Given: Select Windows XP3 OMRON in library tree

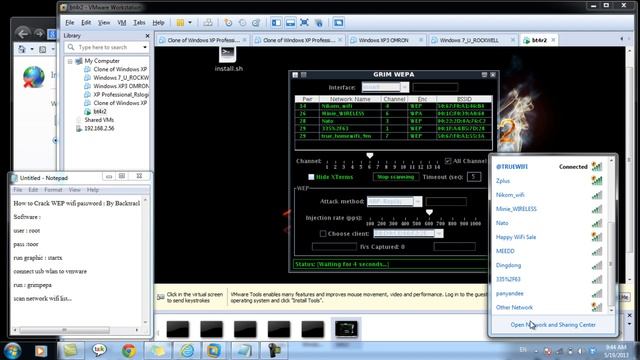Looking at the screenshot, I should coord(121,86).
